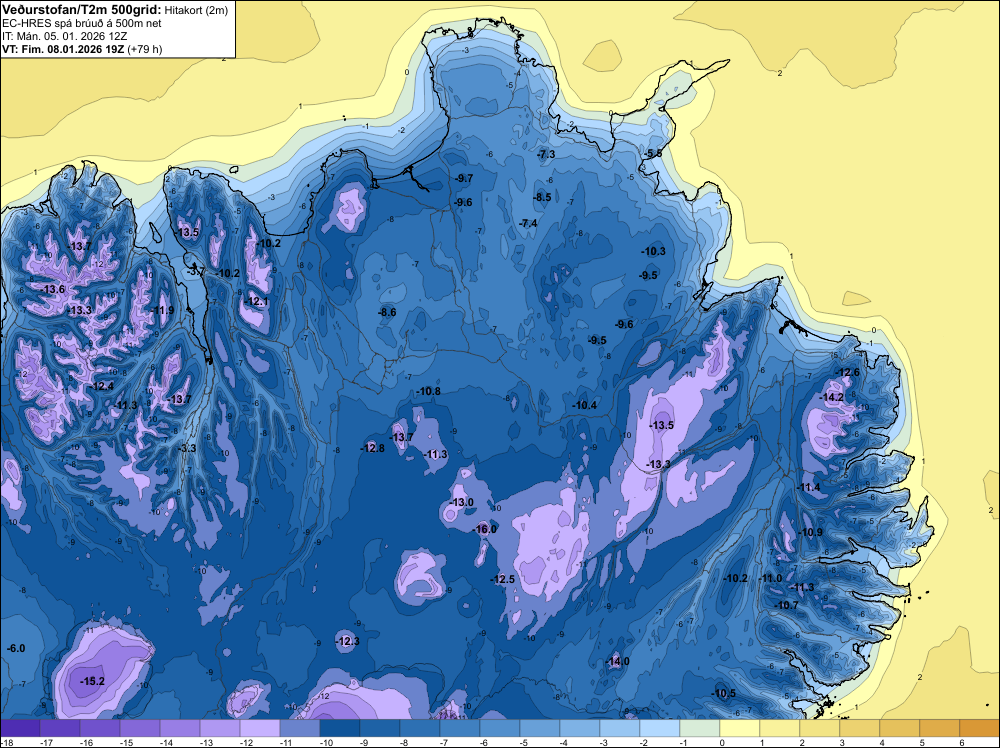
Task: Select the EC-HRES spá brúuð line
Action: (x=82, y=23)
